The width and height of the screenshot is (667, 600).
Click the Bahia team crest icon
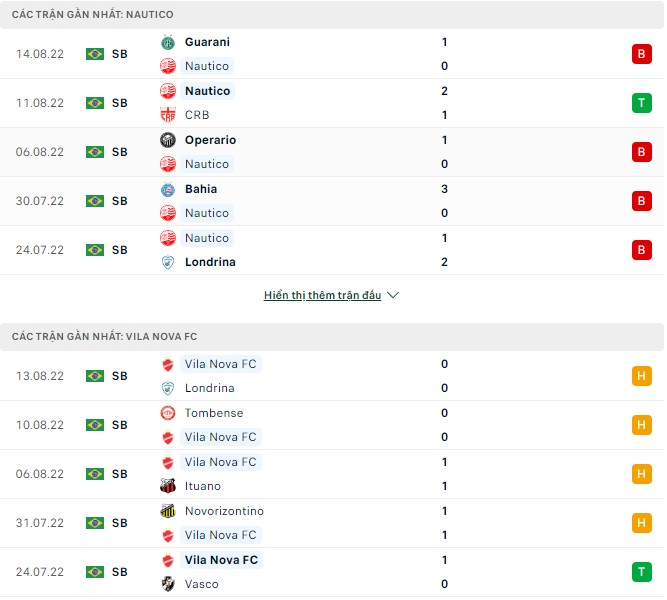[x=168, y=189]
